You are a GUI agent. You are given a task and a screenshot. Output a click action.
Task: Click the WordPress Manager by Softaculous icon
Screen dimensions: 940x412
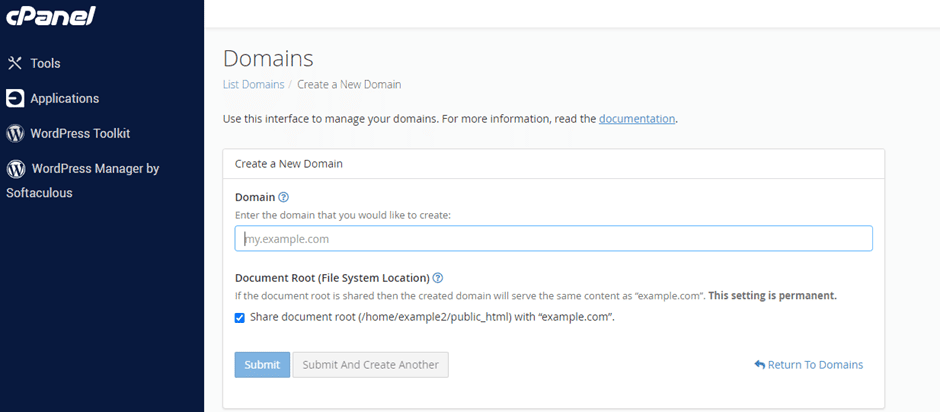16,169
